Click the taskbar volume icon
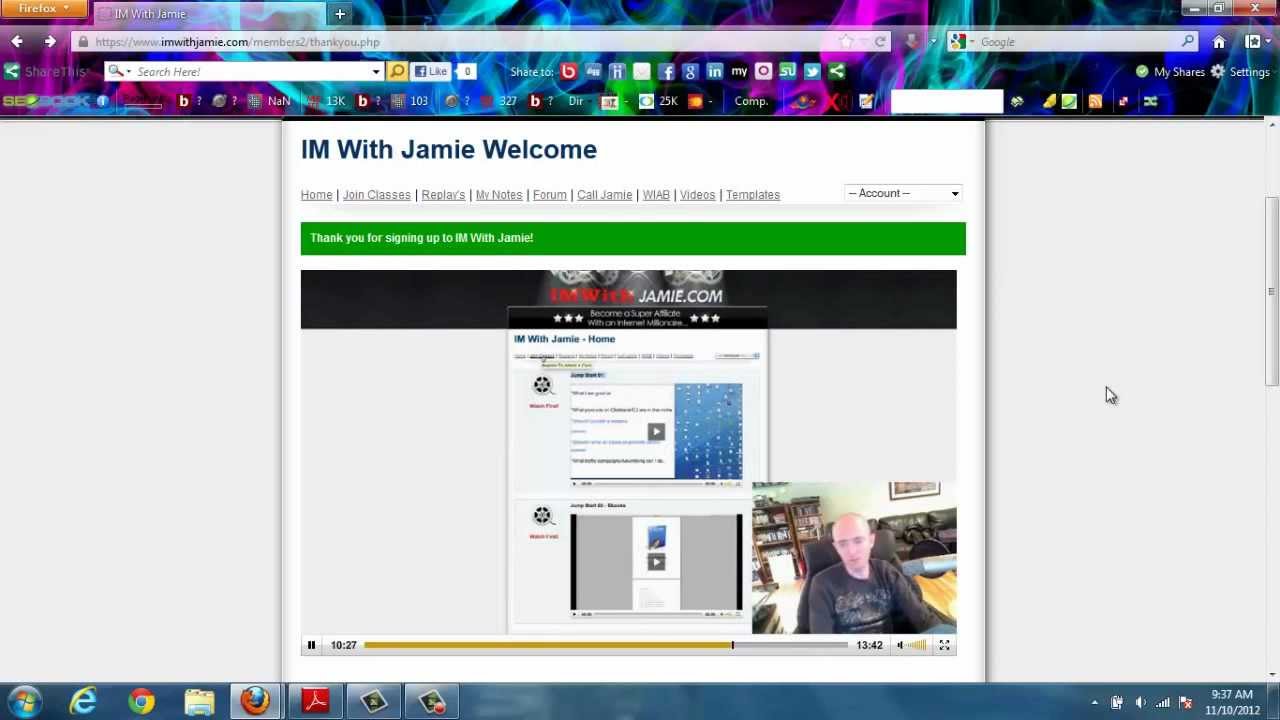The width and height of the screenshot is (1280, 720). coord(1140,703)
